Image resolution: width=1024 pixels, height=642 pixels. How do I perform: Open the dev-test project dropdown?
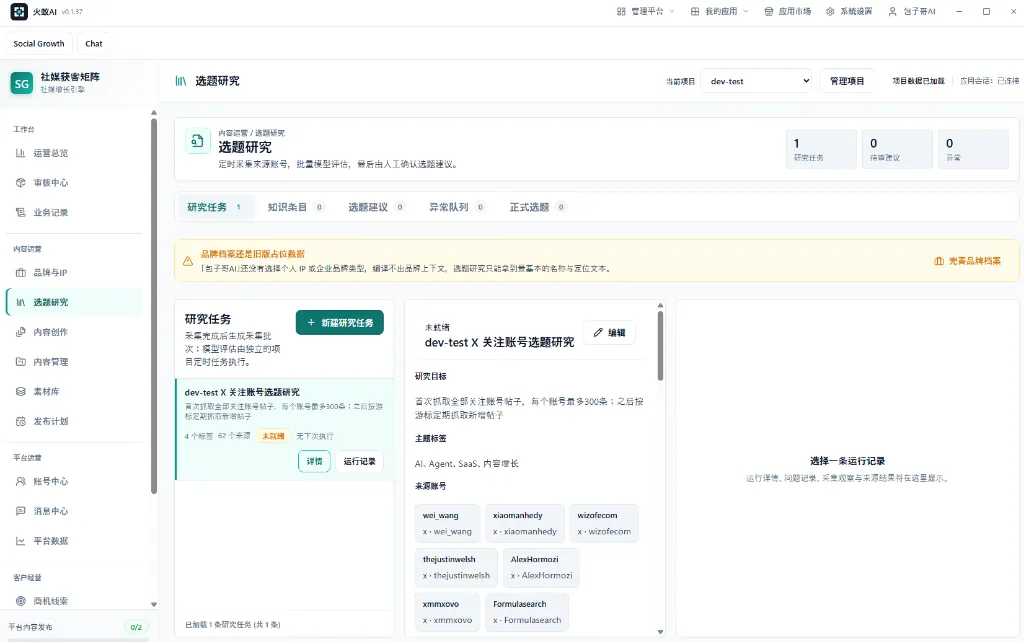point(756,81)
